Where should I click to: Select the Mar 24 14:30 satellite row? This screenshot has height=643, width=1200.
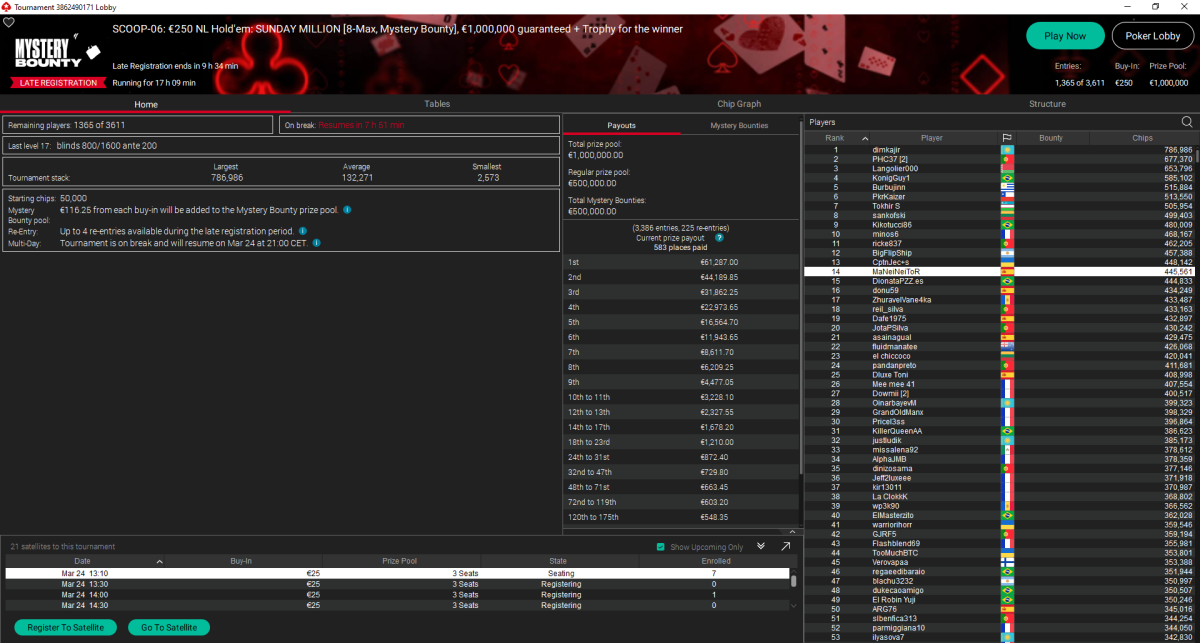(397, 606)
